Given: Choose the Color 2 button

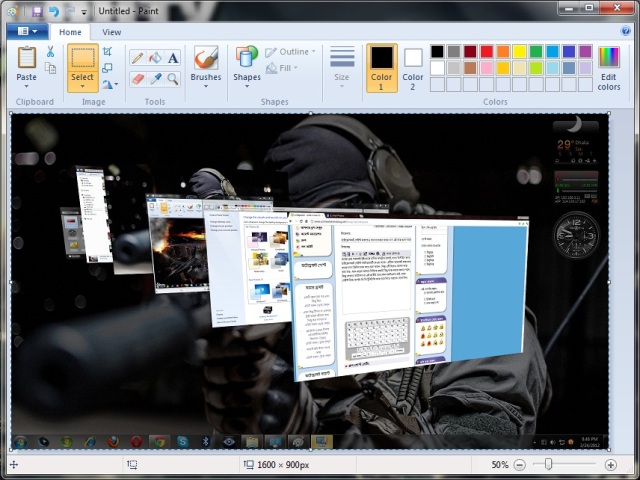Looking at the screenshot, I should pos(413,68).
